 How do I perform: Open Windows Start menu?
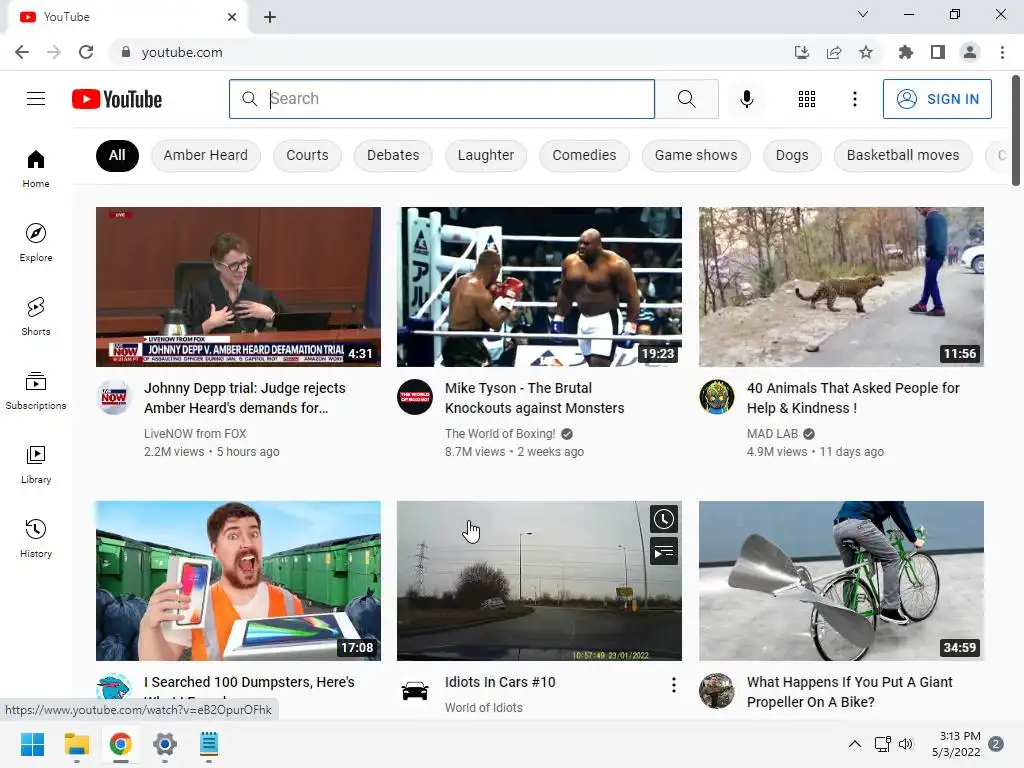pos(32,744)
